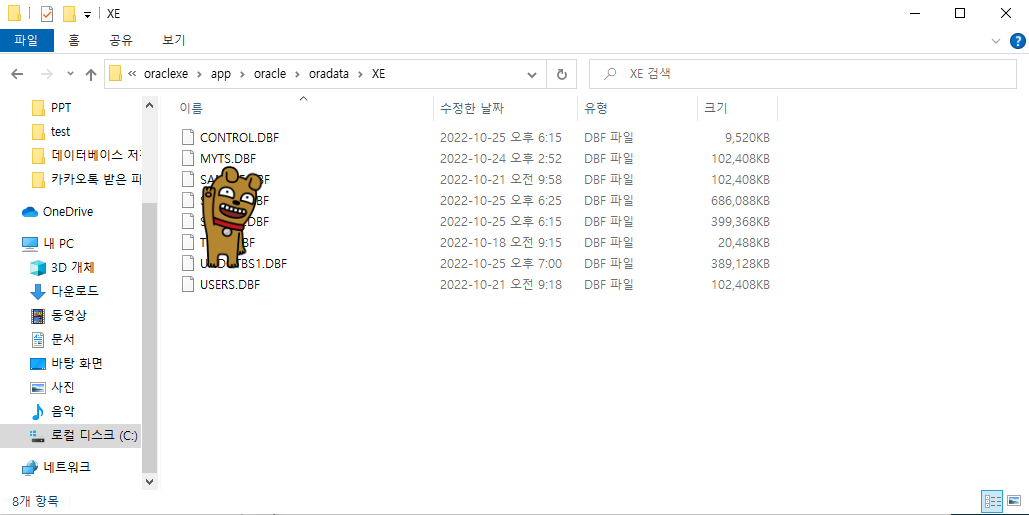The width and height of the screenshot is (1029, 515).
Task: Click the USERS.DBF file icon
Action: (x=188, y=285)
